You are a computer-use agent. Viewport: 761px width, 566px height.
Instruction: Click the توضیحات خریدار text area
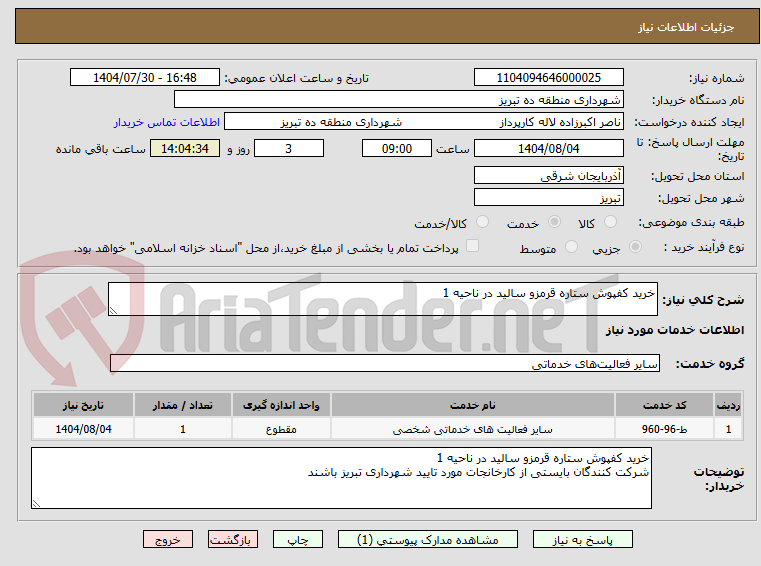pyautogui.click(x=341, y=478)
